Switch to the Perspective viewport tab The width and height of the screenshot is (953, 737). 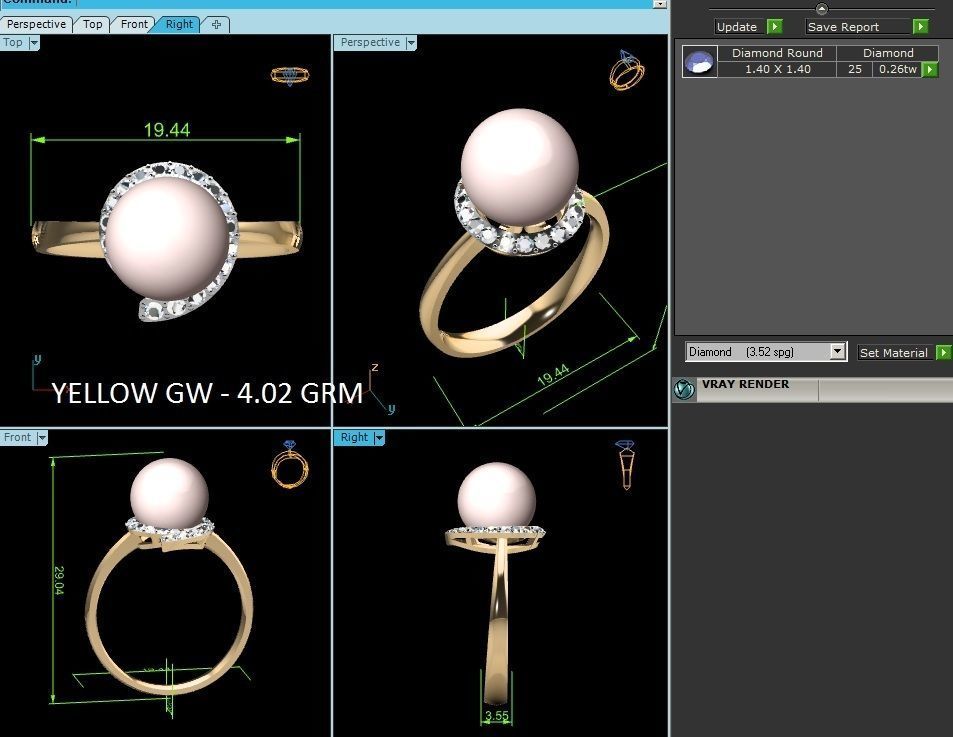point(36,24)
